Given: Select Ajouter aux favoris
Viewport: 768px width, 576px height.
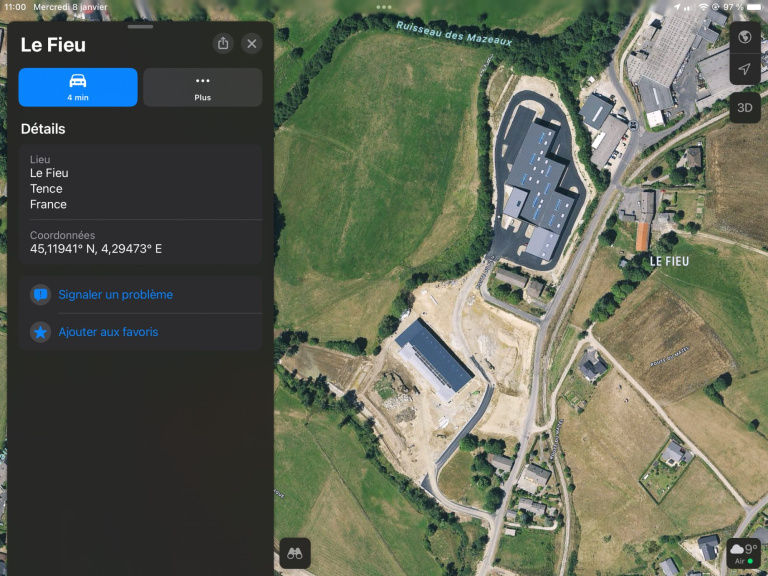Looking at the screenshot, I should click(x=108, y=332).
